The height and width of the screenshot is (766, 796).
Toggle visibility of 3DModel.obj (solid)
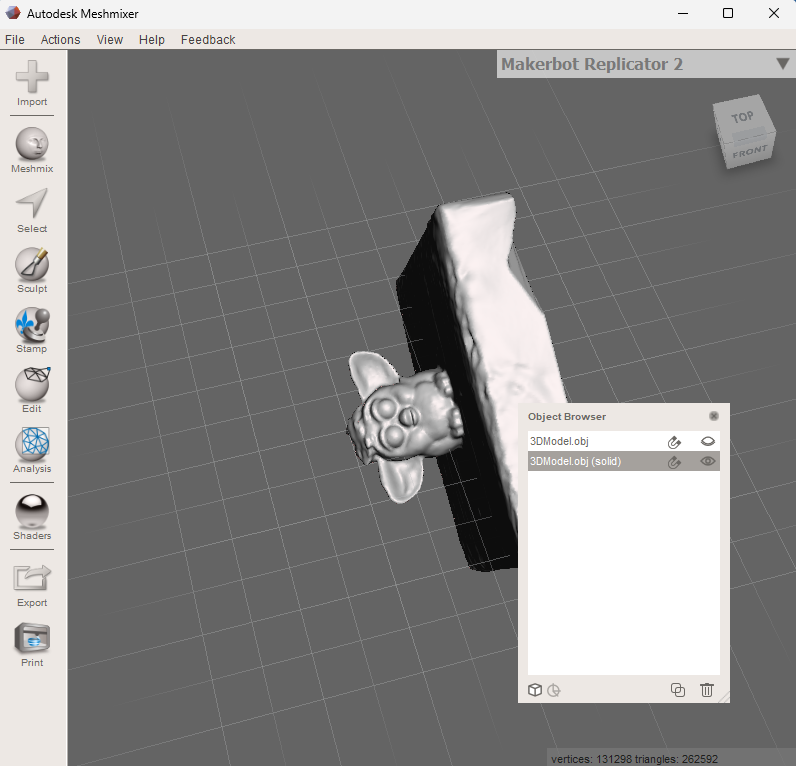708,461
